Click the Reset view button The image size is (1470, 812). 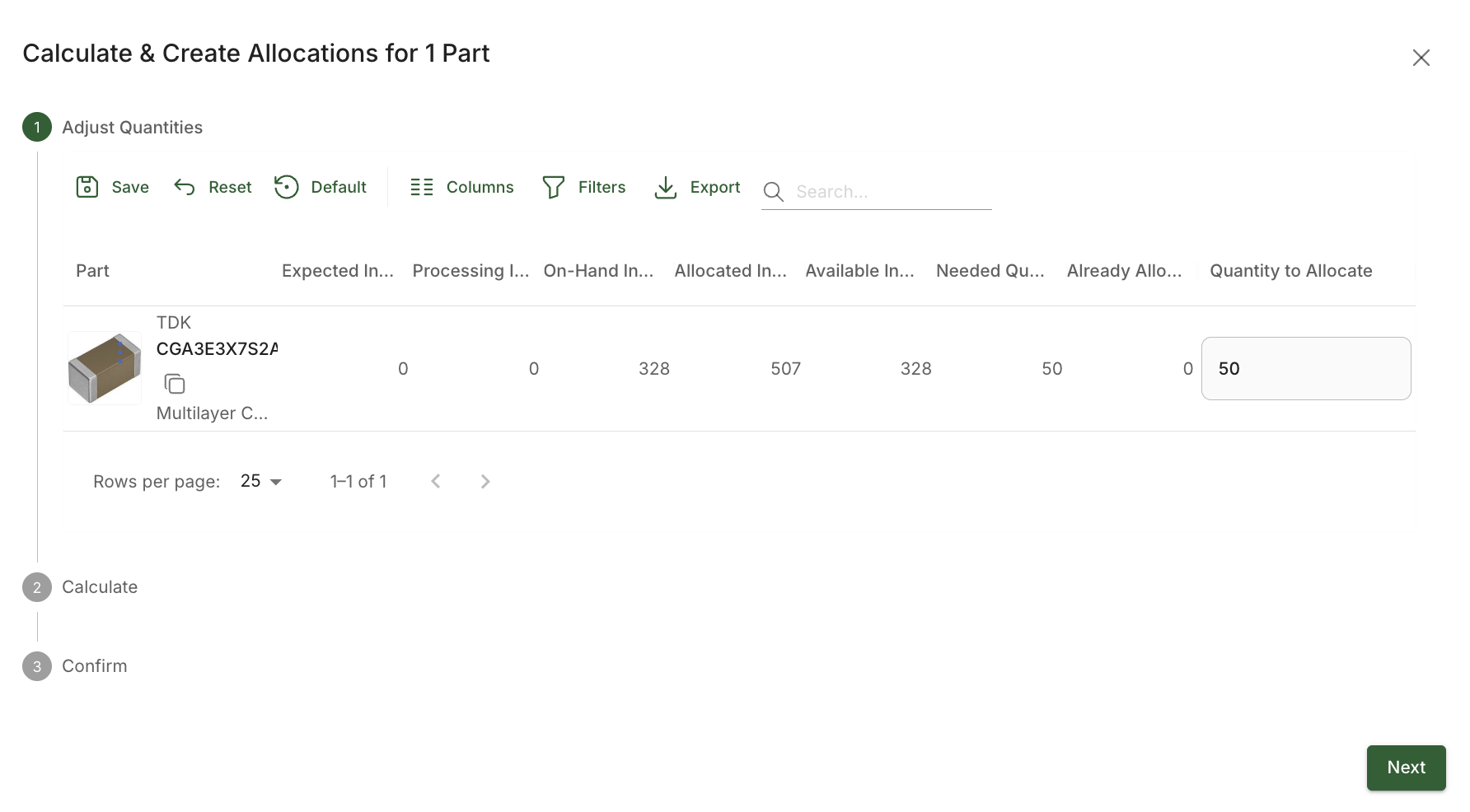[x=213, y=187]
